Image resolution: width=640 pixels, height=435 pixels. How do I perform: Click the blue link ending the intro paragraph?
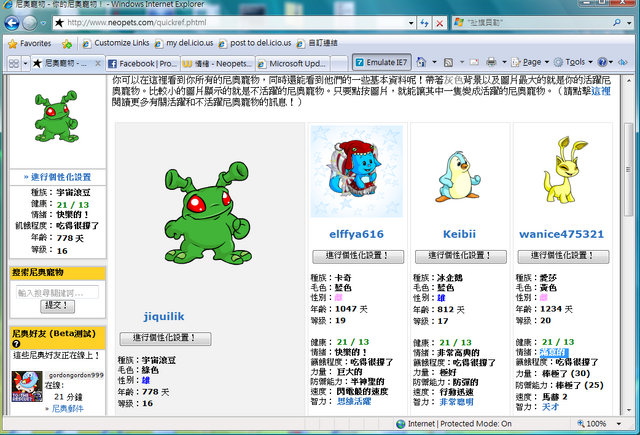[x=600, y=91]
